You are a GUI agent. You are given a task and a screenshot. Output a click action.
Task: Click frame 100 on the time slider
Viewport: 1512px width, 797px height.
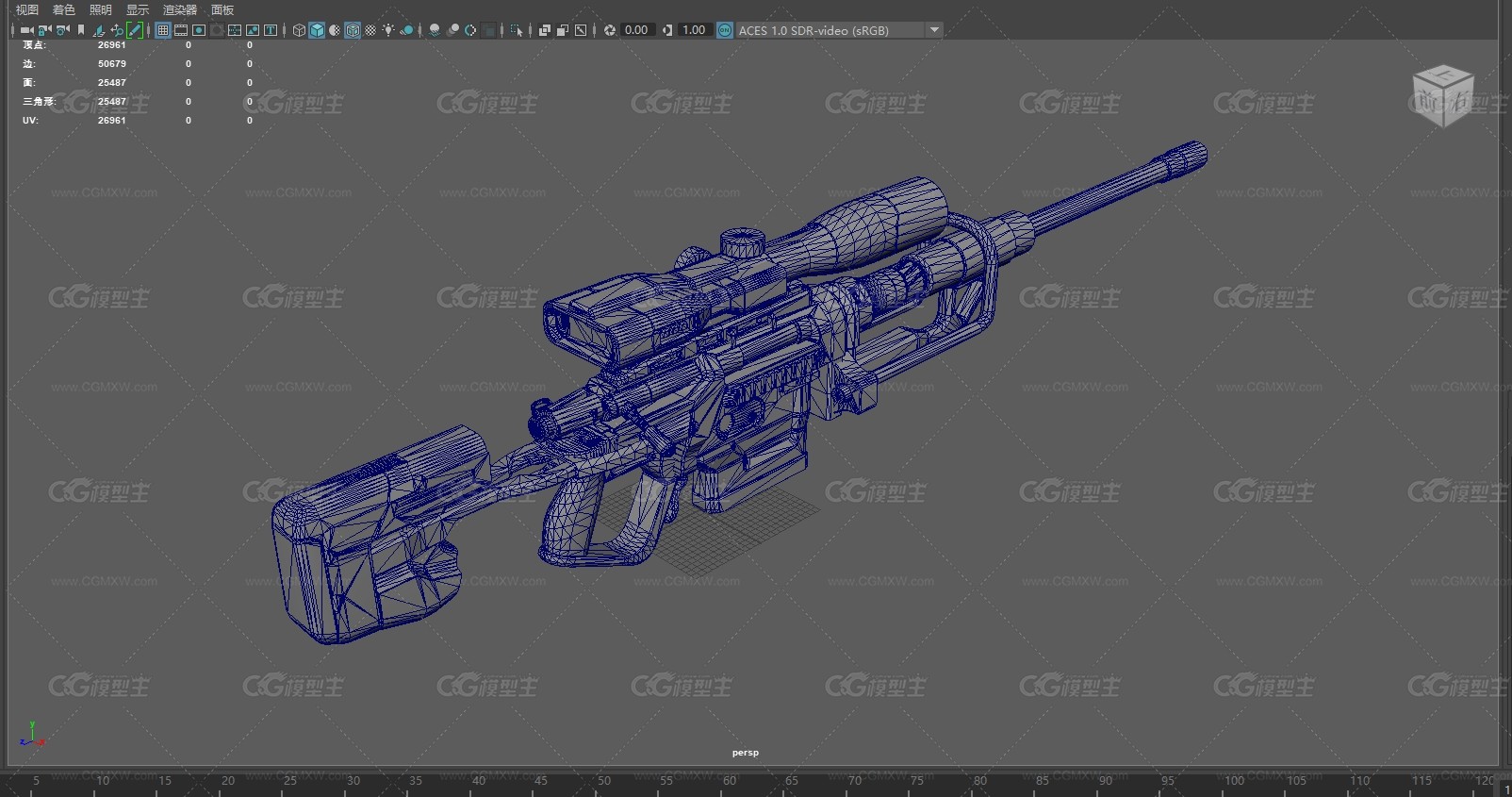click(1234, 781)
